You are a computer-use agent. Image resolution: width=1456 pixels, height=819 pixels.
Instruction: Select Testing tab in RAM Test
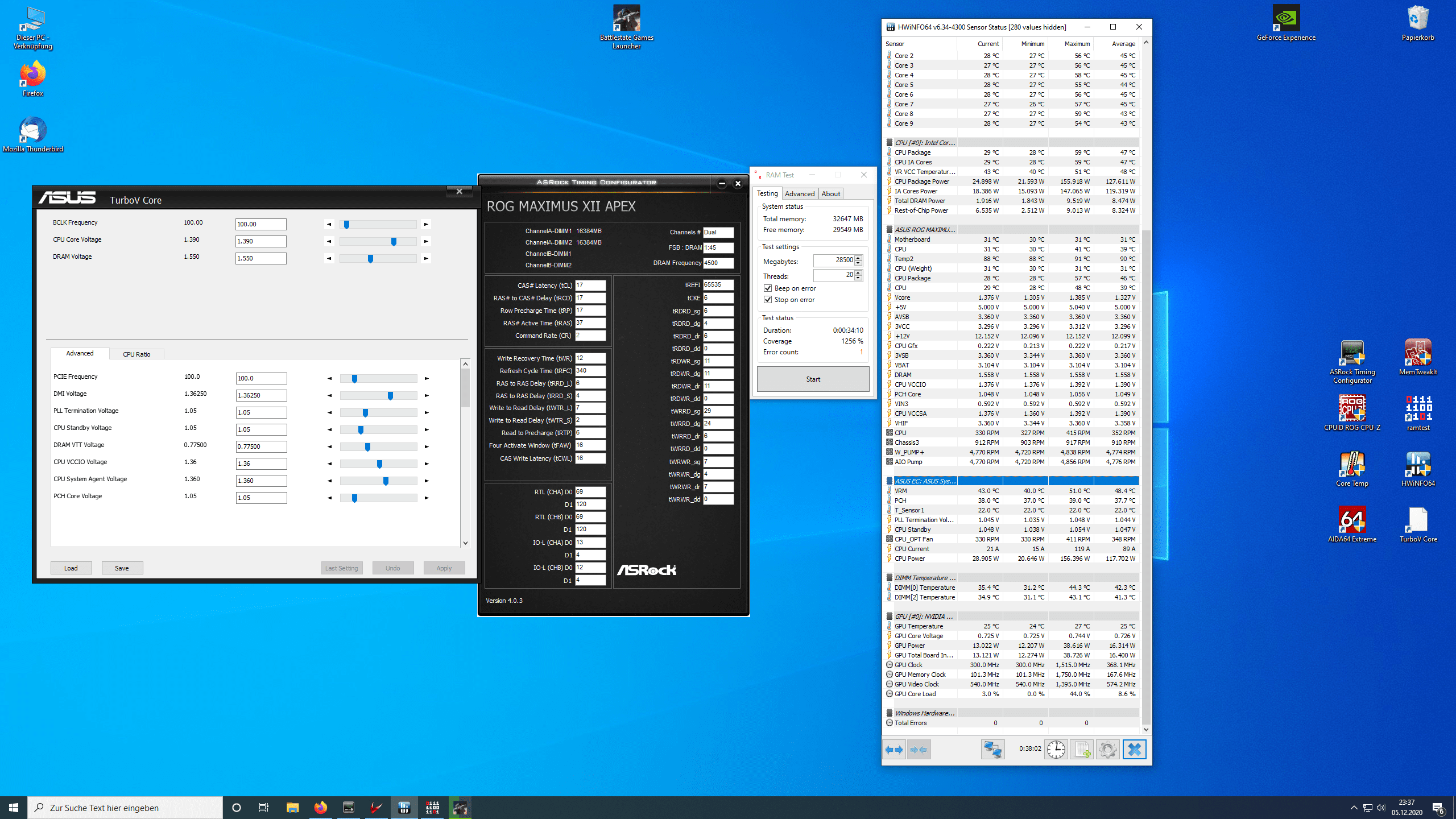(x=767, y=193)
